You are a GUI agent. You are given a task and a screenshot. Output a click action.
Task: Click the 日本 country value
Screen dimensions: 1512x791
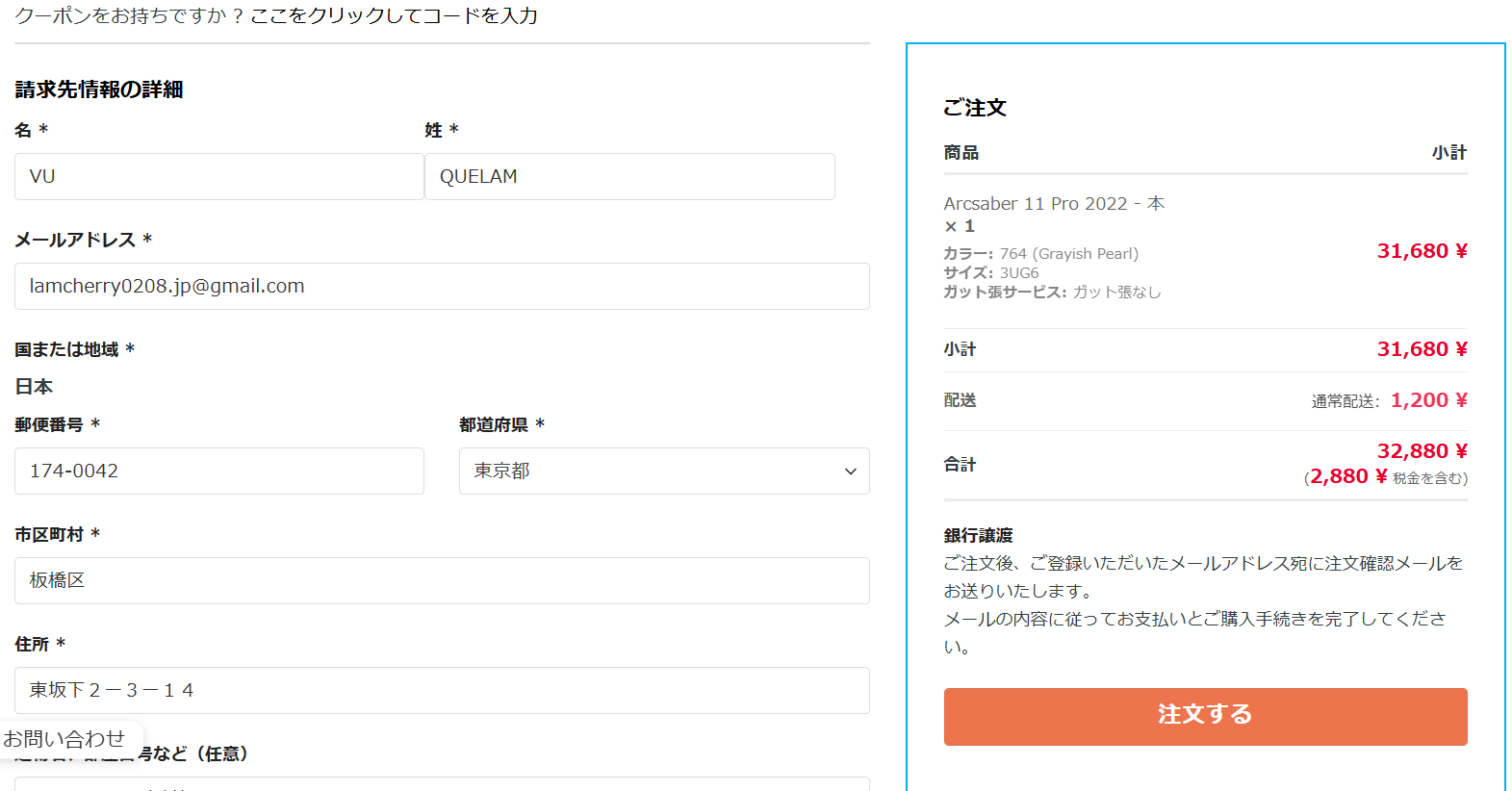34,387
